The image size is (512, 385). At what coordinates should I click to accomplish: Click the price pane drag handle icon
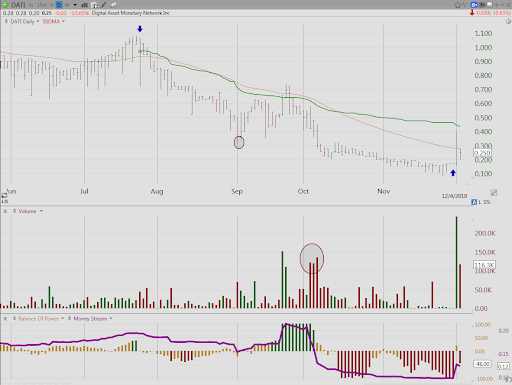6,21
